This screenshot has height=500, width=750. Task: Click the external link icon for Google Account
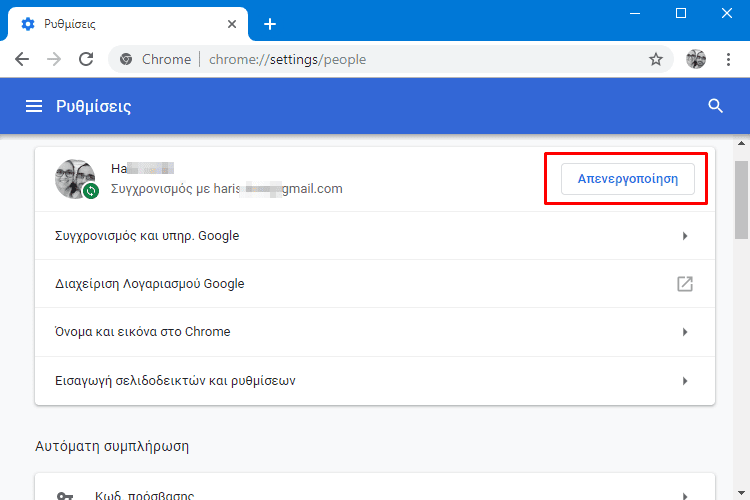pos(685,284)
